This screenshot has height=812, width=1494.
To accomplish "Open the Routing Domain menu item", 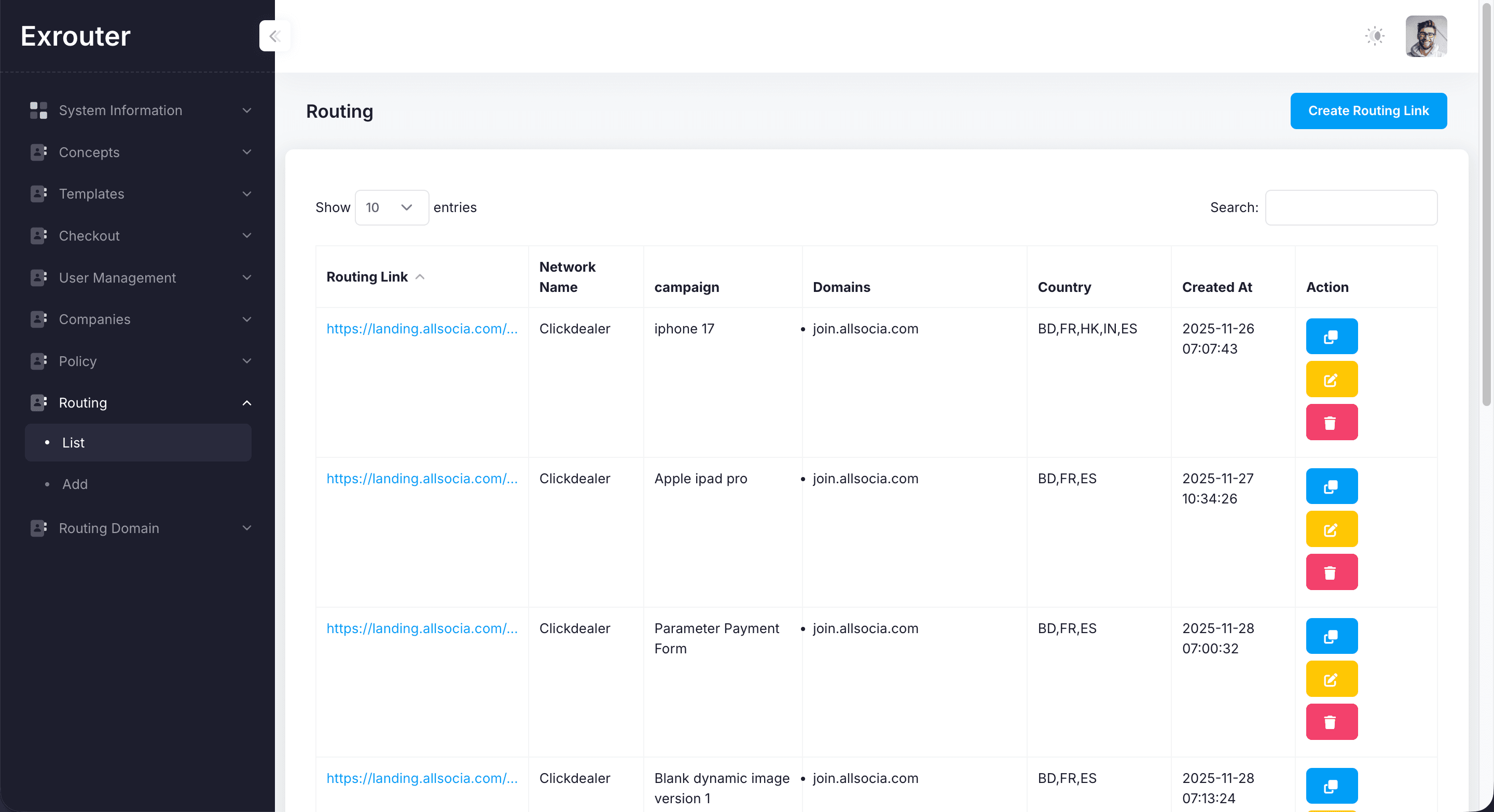I will (138, 528).
